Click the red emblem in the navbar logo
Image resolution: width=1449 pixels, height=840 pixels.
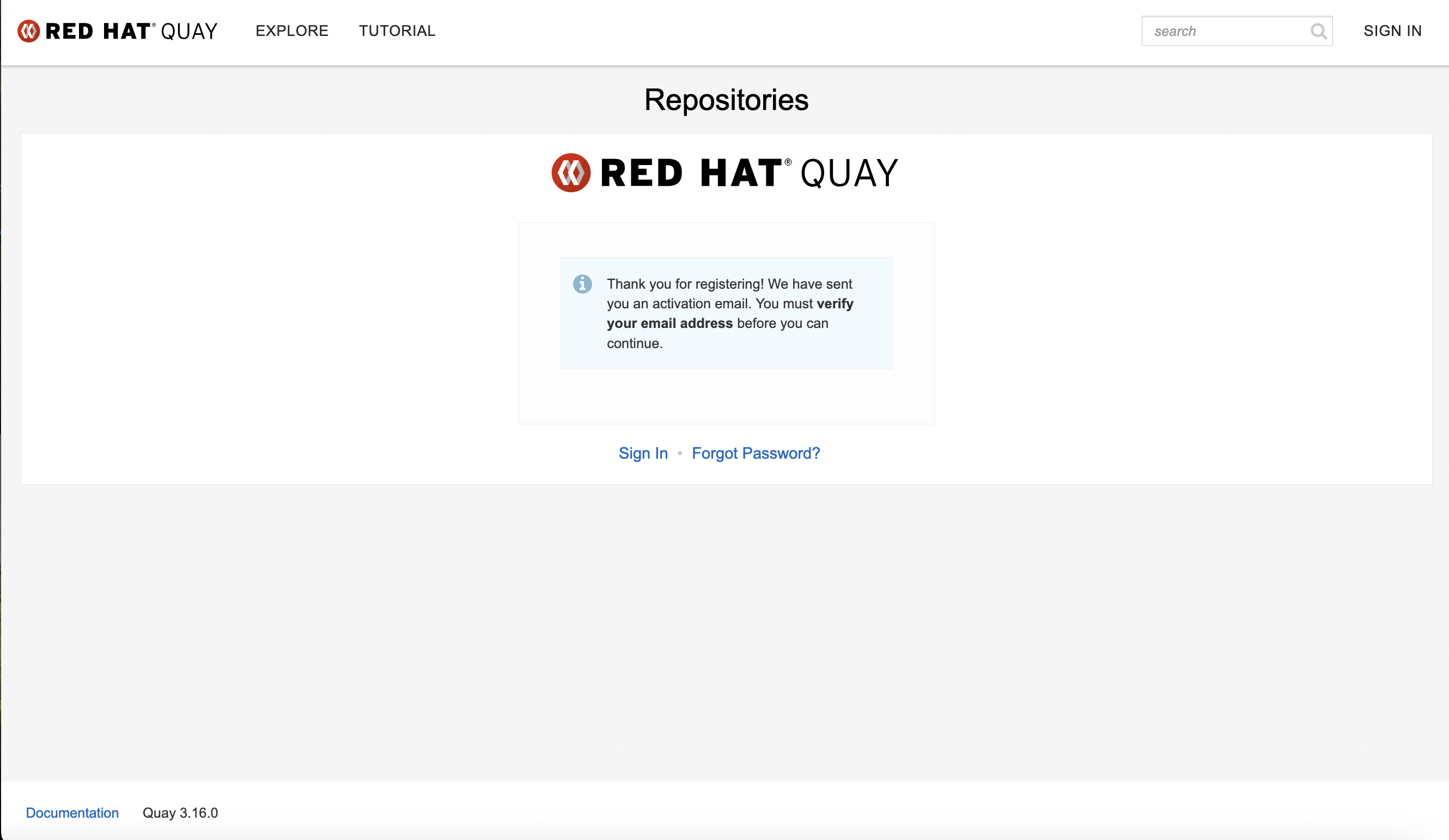(x=29, y=31)
